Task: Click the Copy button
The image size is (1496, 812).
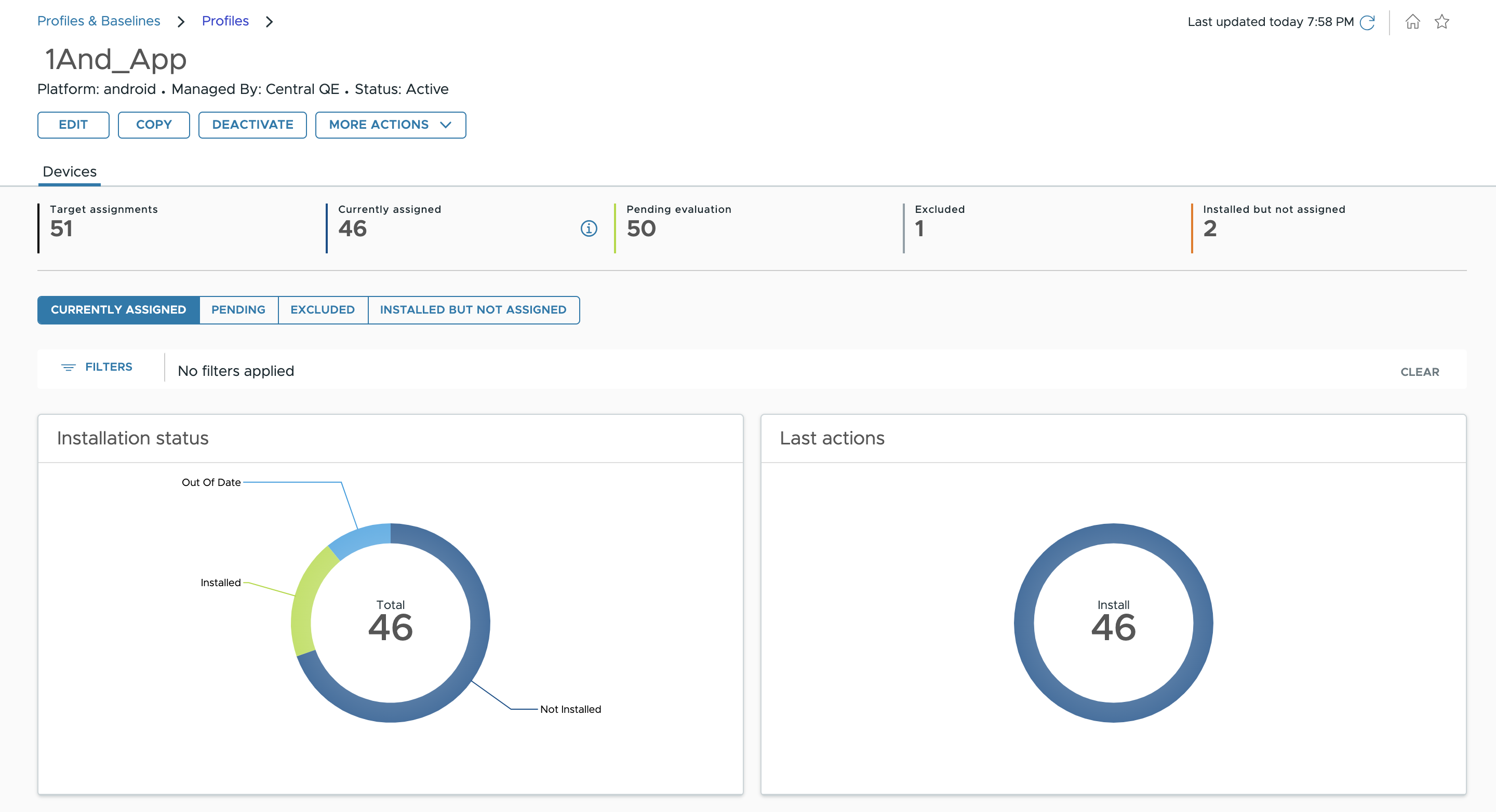Action: tap(154, 125)
